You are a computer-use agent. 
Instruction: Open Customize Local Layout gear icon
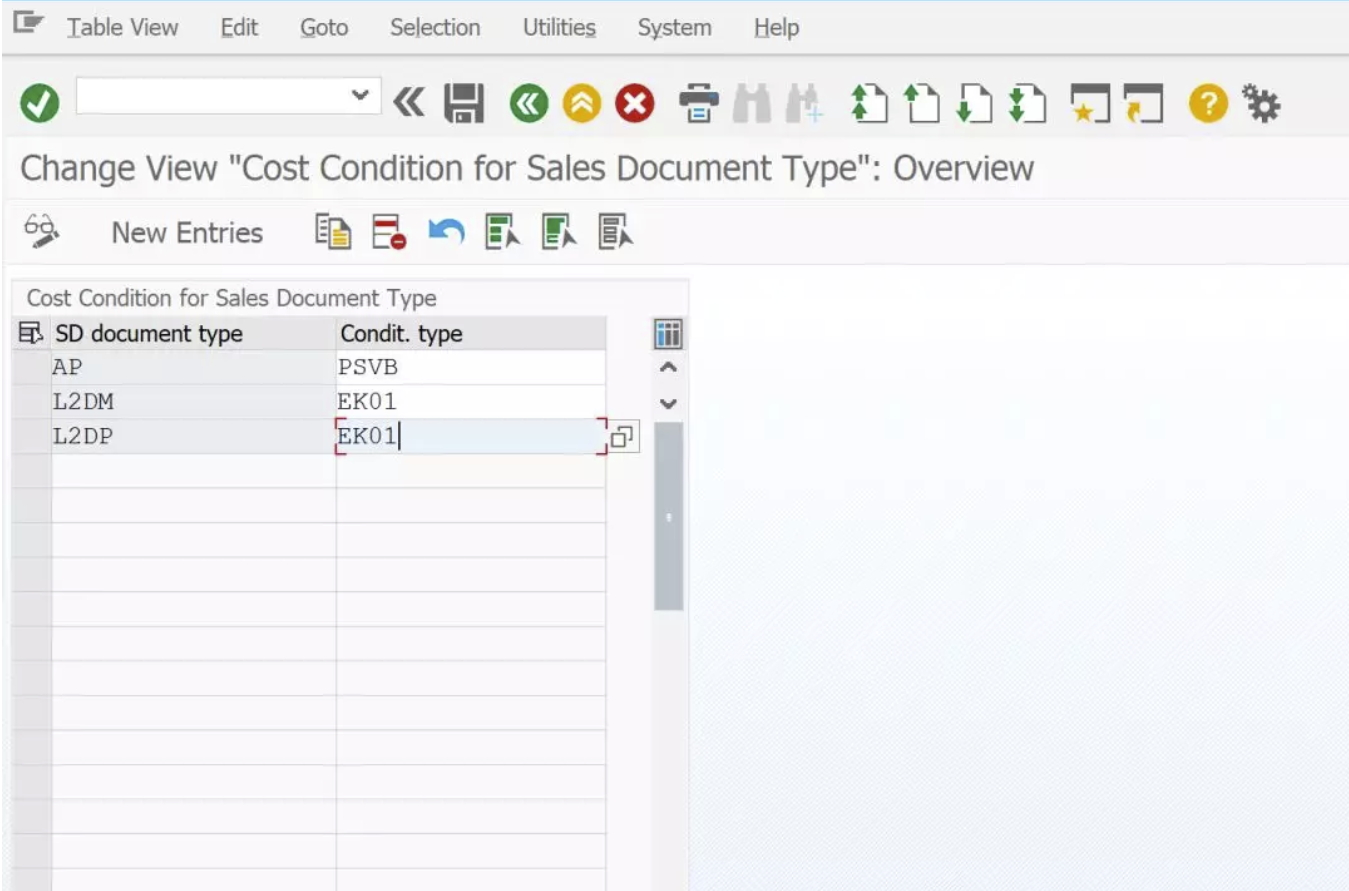point(1260,103)
